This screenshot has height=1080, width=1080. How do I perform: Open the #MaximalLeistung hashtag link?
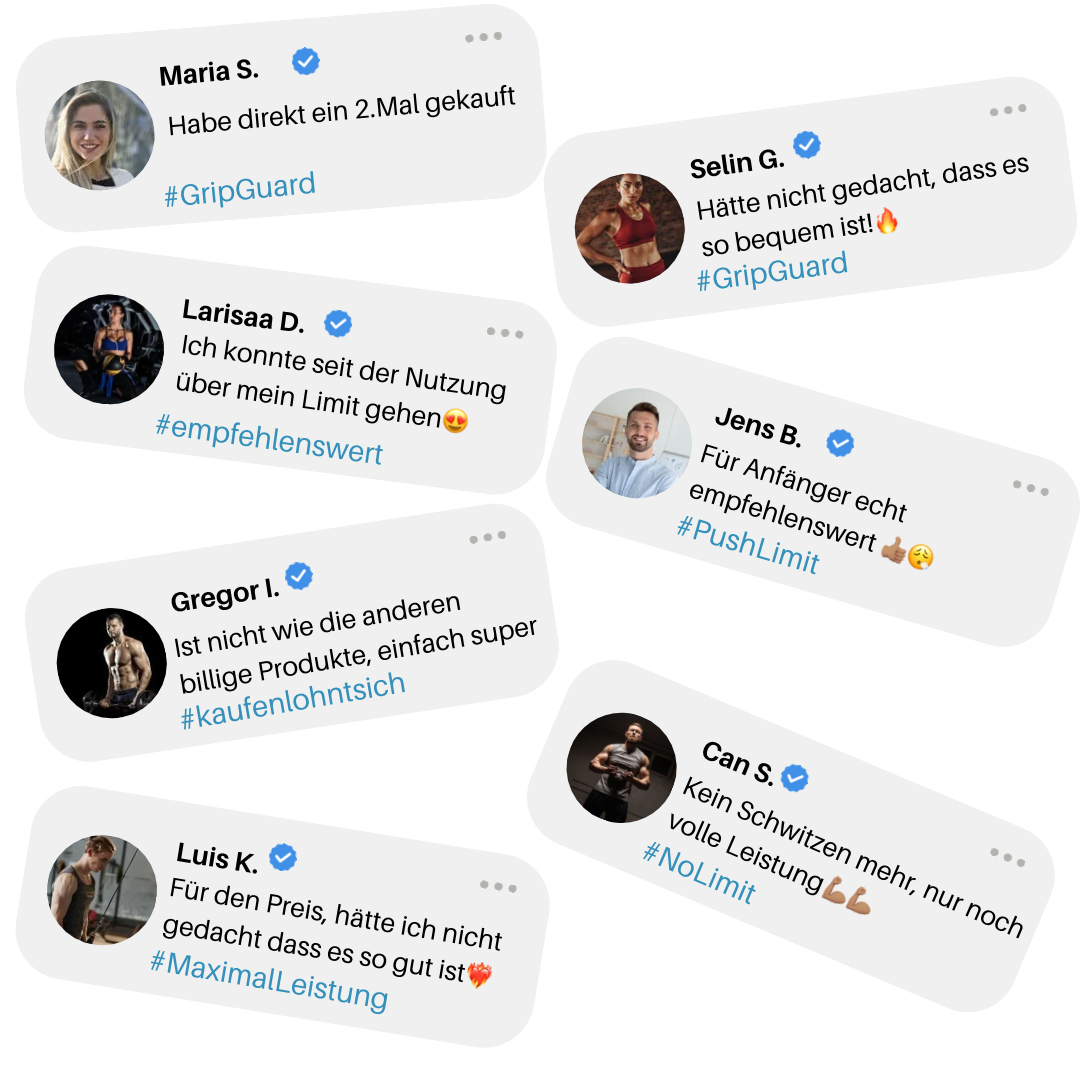[269, 982]
